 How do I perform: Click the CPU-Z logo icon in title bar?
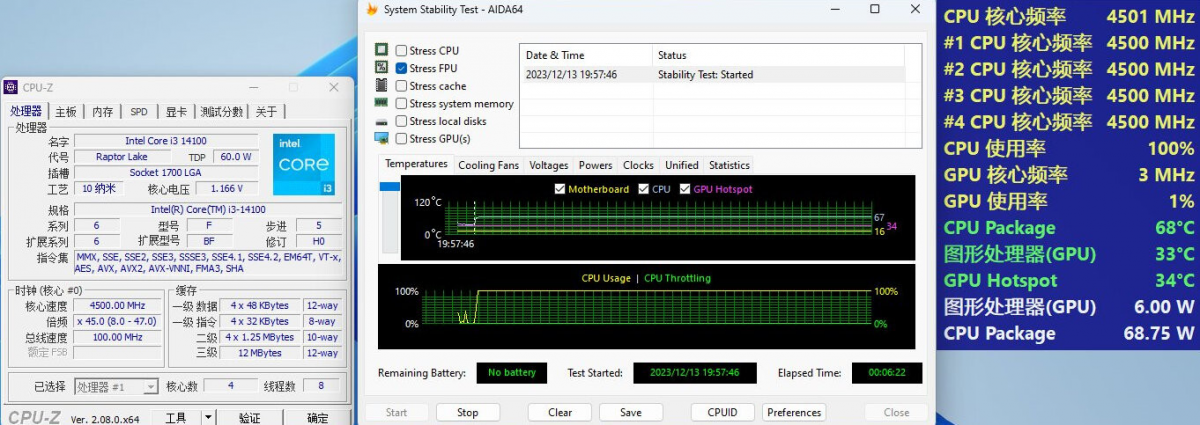(10, 88)
